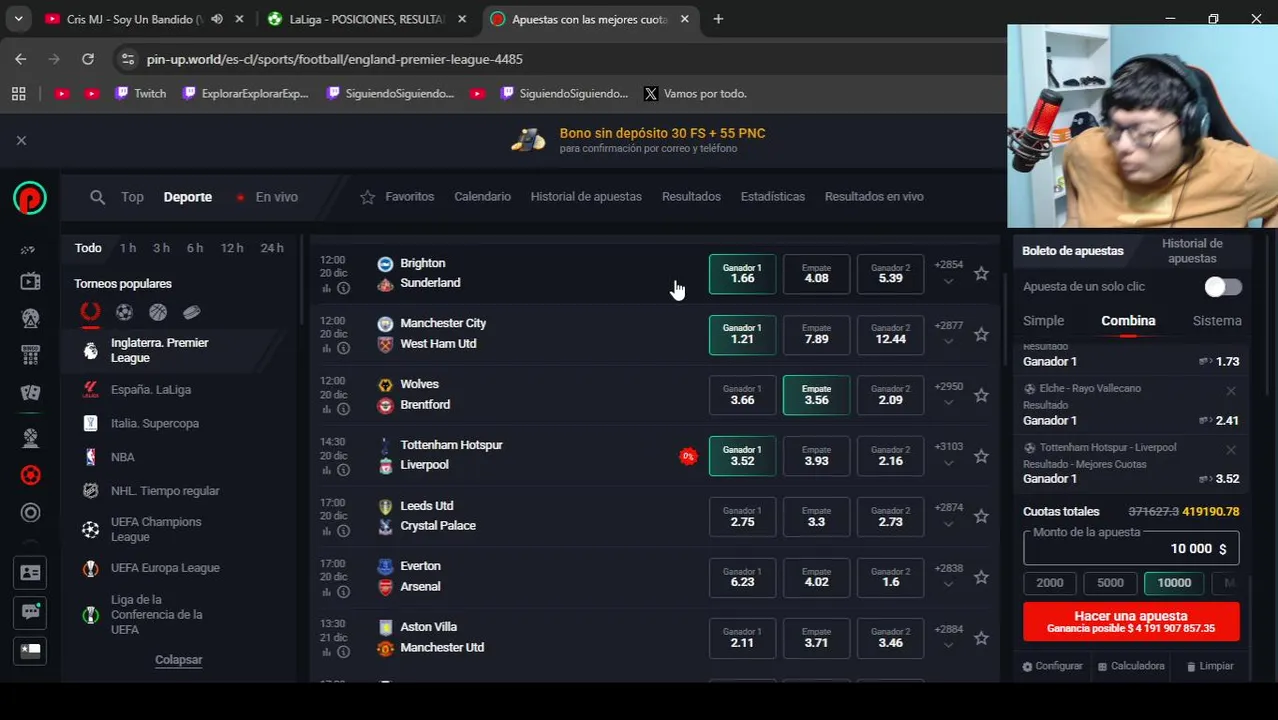Choose the 2000 quick stake button

(x=1050, y=583)
